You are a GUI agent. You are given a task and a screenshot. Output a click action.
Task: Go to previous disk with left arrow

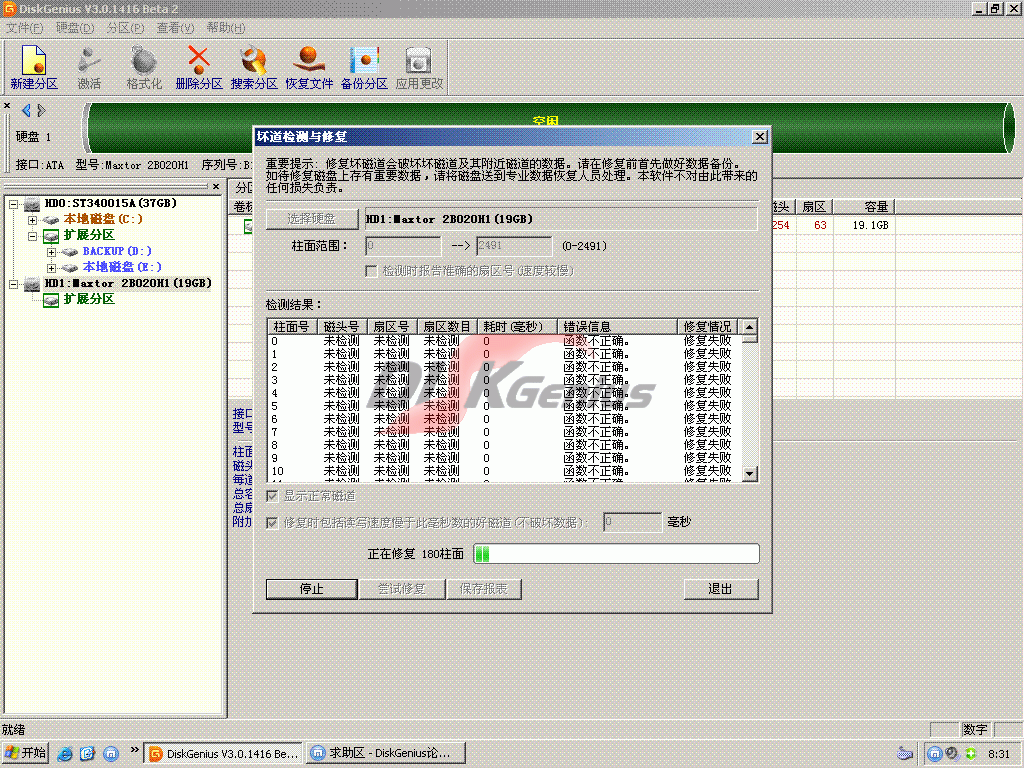click(x=26, y=110)
